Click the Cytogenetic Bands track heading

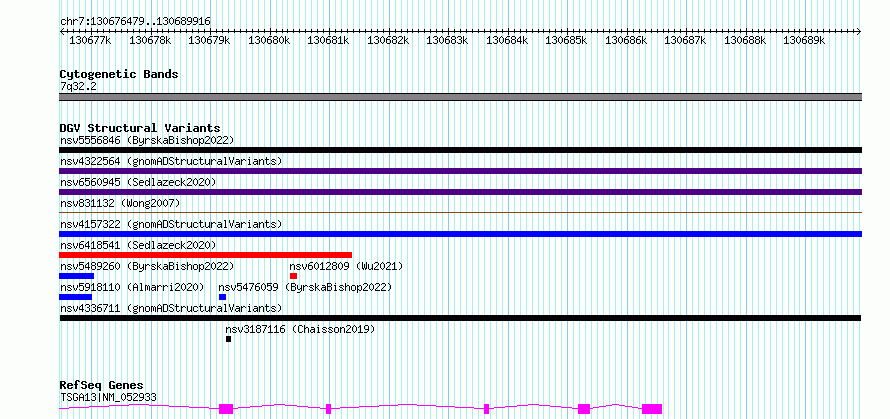coord(119,74)
